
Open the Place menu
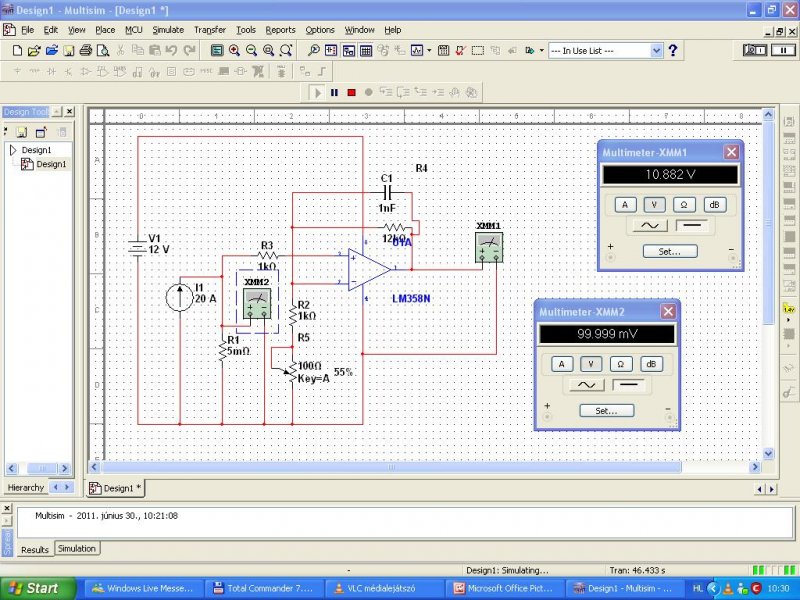click(x=105, y=30)
